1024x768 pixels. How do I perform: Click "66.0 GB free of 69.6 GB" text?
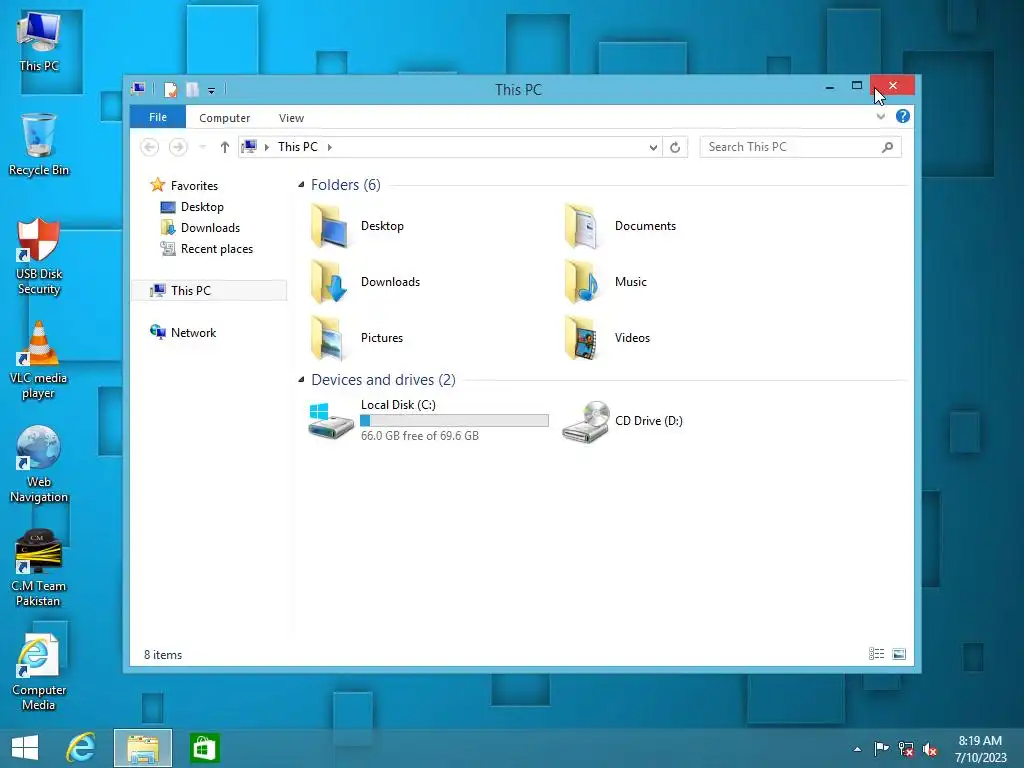(420, 436)
